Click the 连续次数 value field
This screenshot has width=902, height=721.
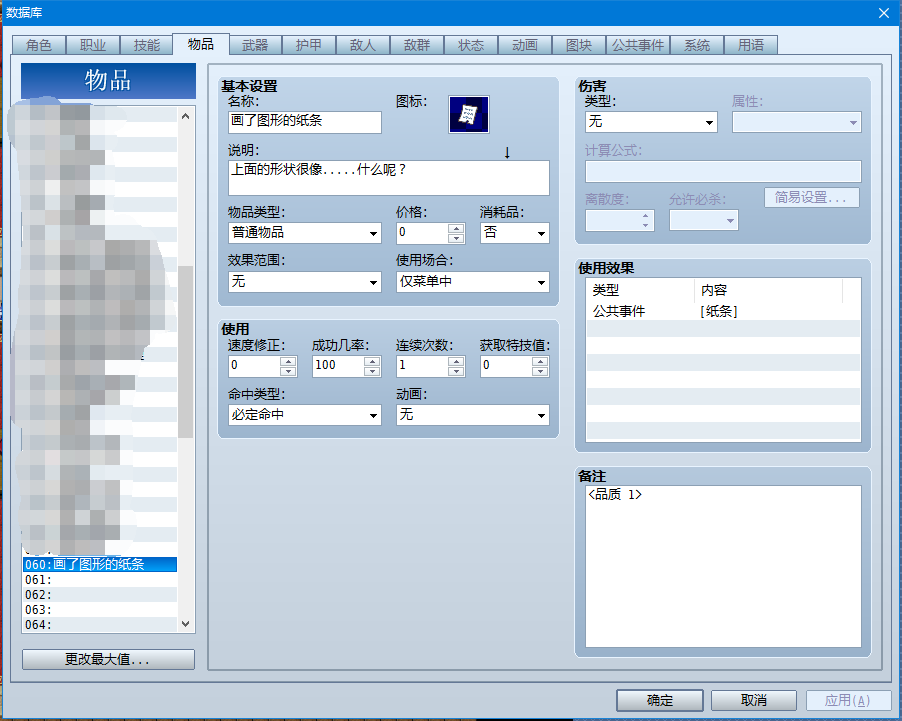pyautogui.click(x=422, y=366)
